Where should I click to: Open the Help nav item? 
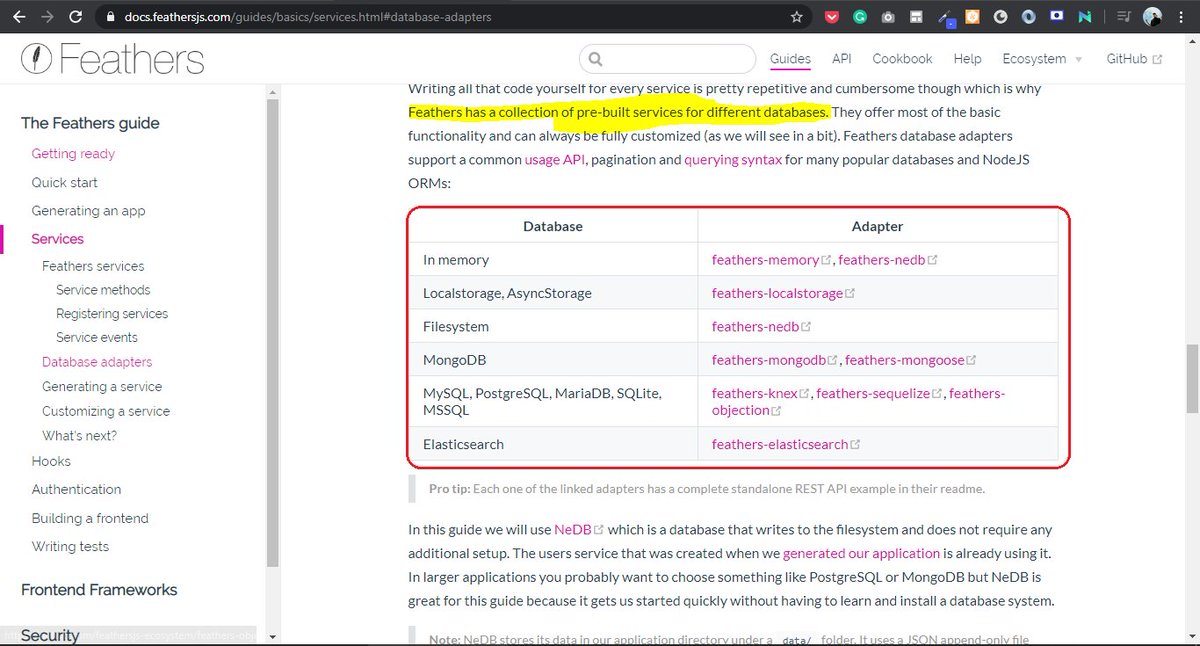(967, 59)
